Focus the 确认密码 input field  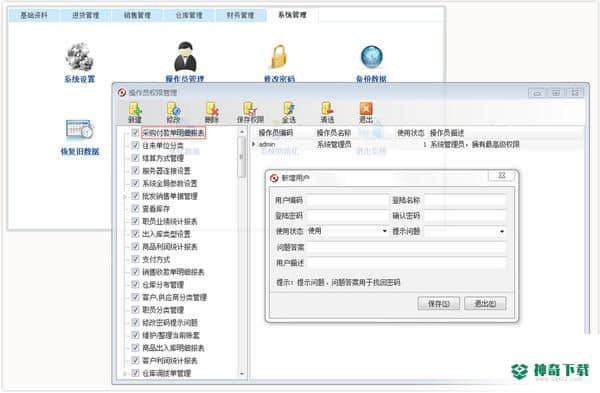coord(465,216)
